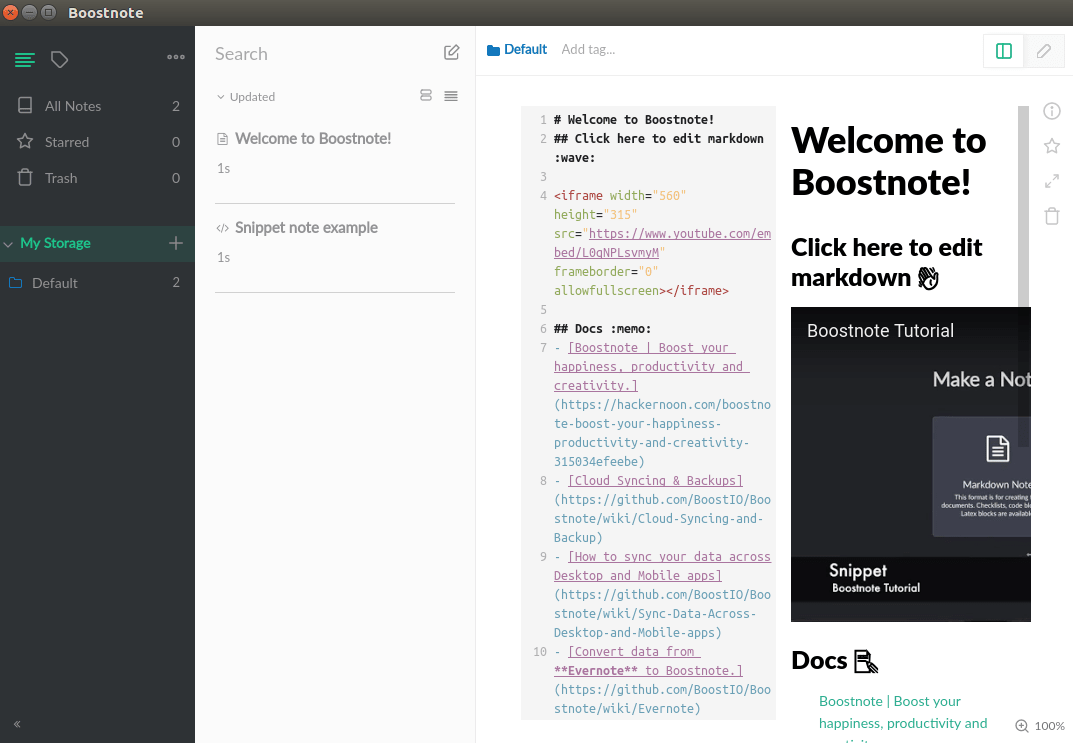
Task: Click the '# Welcome to Boostnote!' editor line
Action: [634, 120]
